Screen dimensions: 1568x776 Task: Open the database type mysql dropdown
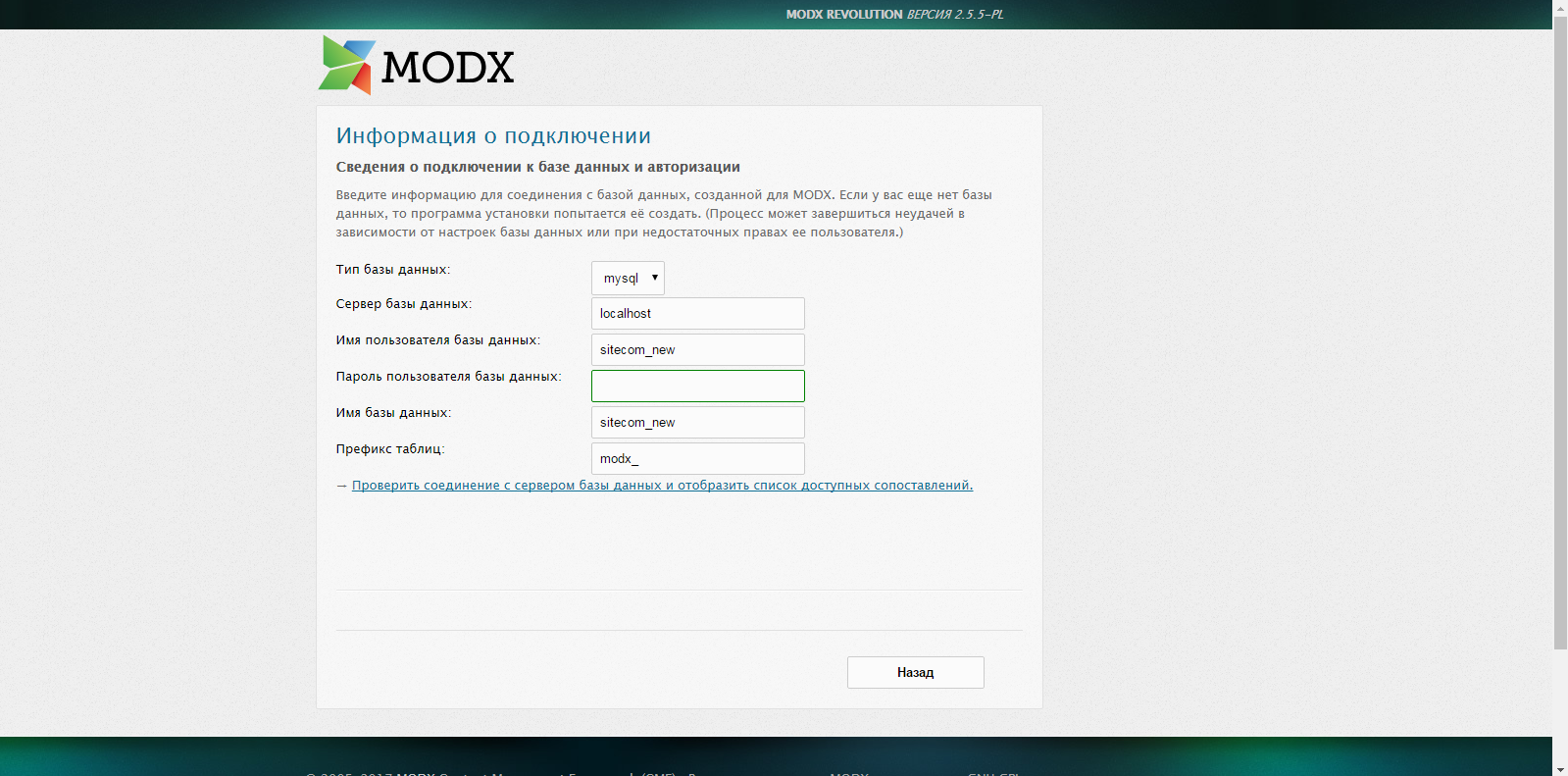click(628, 278)
